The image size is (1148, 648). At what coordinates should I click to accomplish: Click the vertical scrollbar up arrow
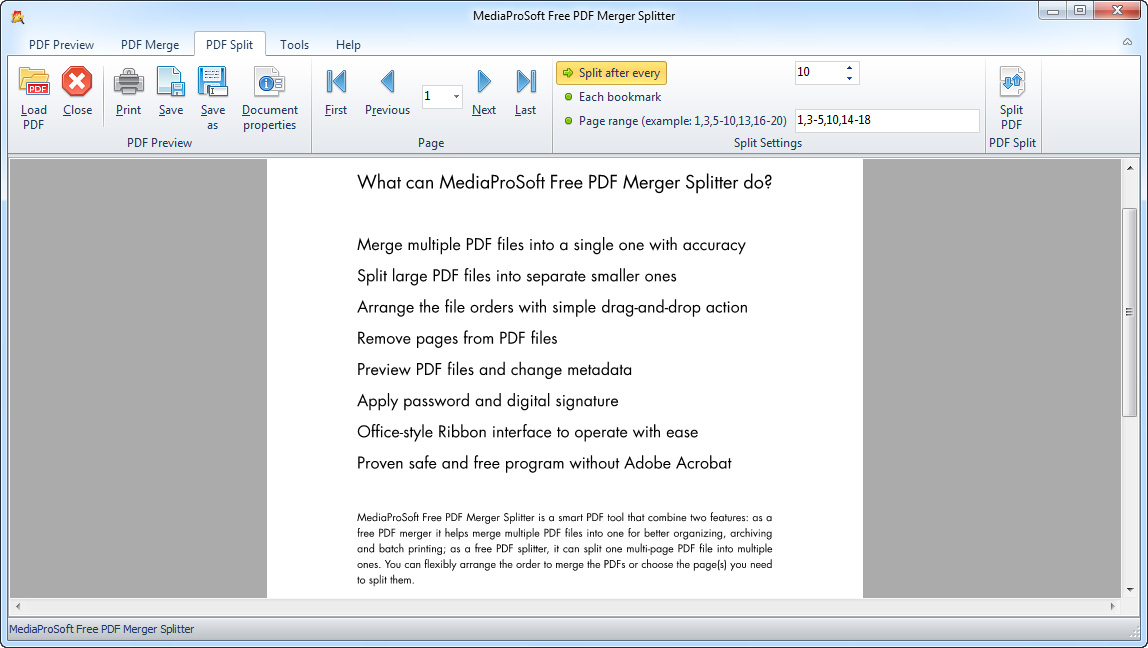[x=1129, y=168]
